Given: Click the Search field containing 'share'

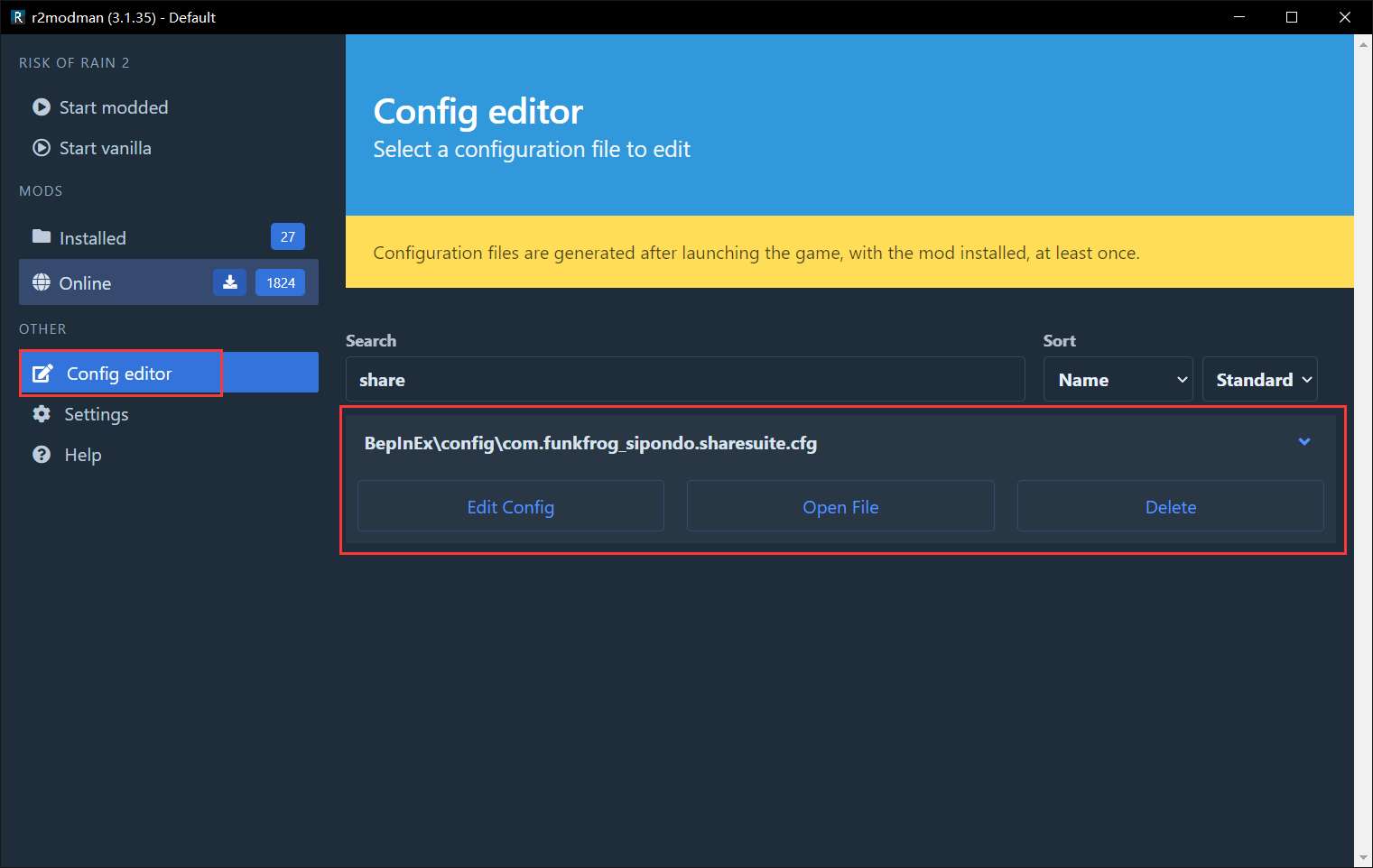Looking at the screenshot, I should (x=684, y=380).
